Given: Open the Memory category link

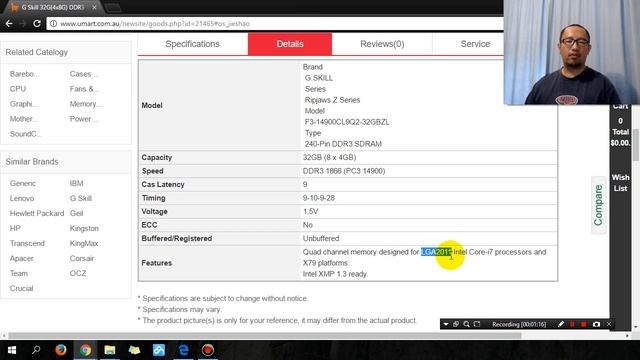Looking at the screenshot, I should tap(86, 104).
